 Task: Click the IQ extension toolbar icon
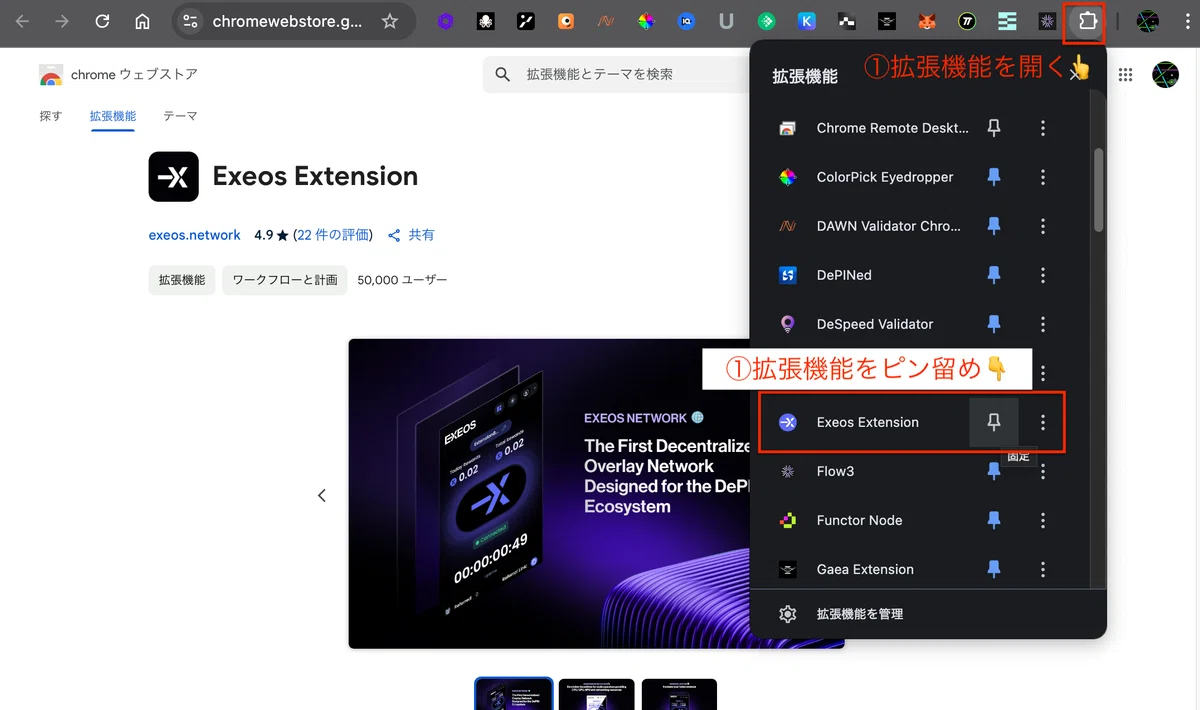(x=686, y=21)
